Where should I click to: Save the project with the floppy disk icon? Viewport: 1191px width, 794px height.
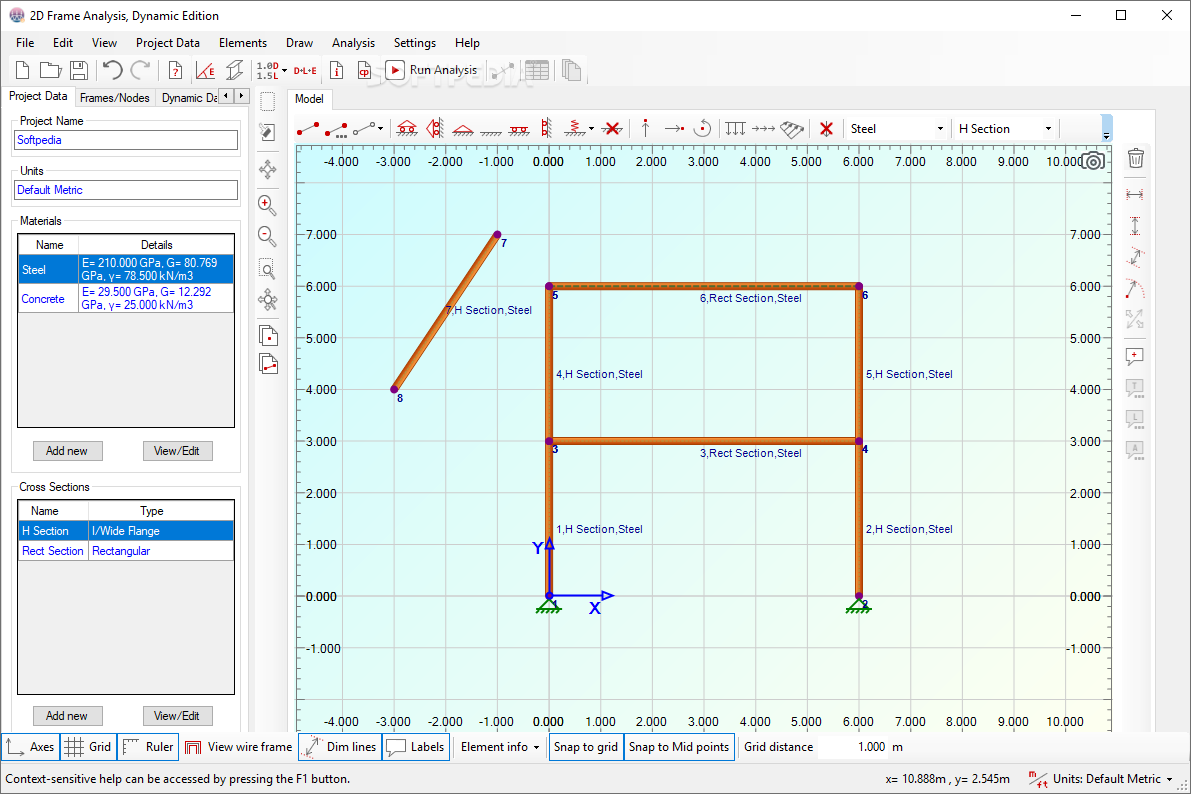(78, 70)
